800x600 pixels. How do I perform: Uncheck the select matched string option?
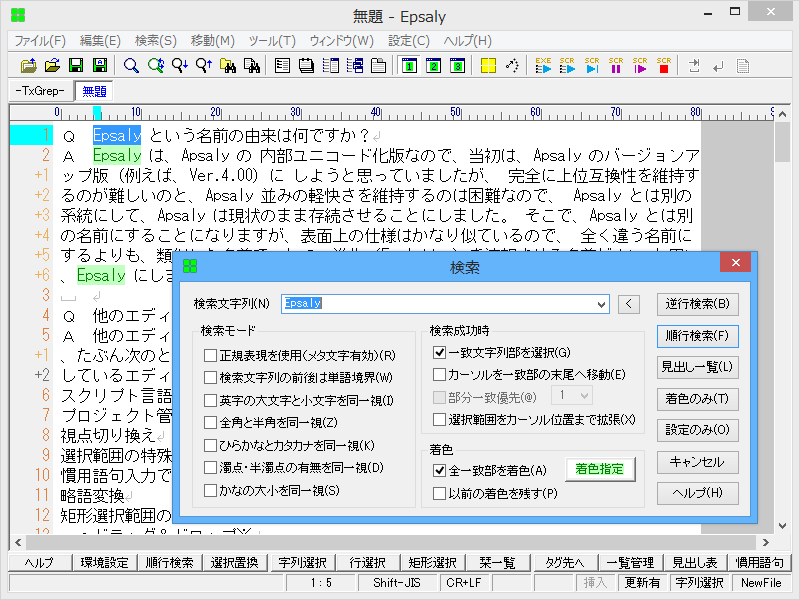[x=439, y=352]
